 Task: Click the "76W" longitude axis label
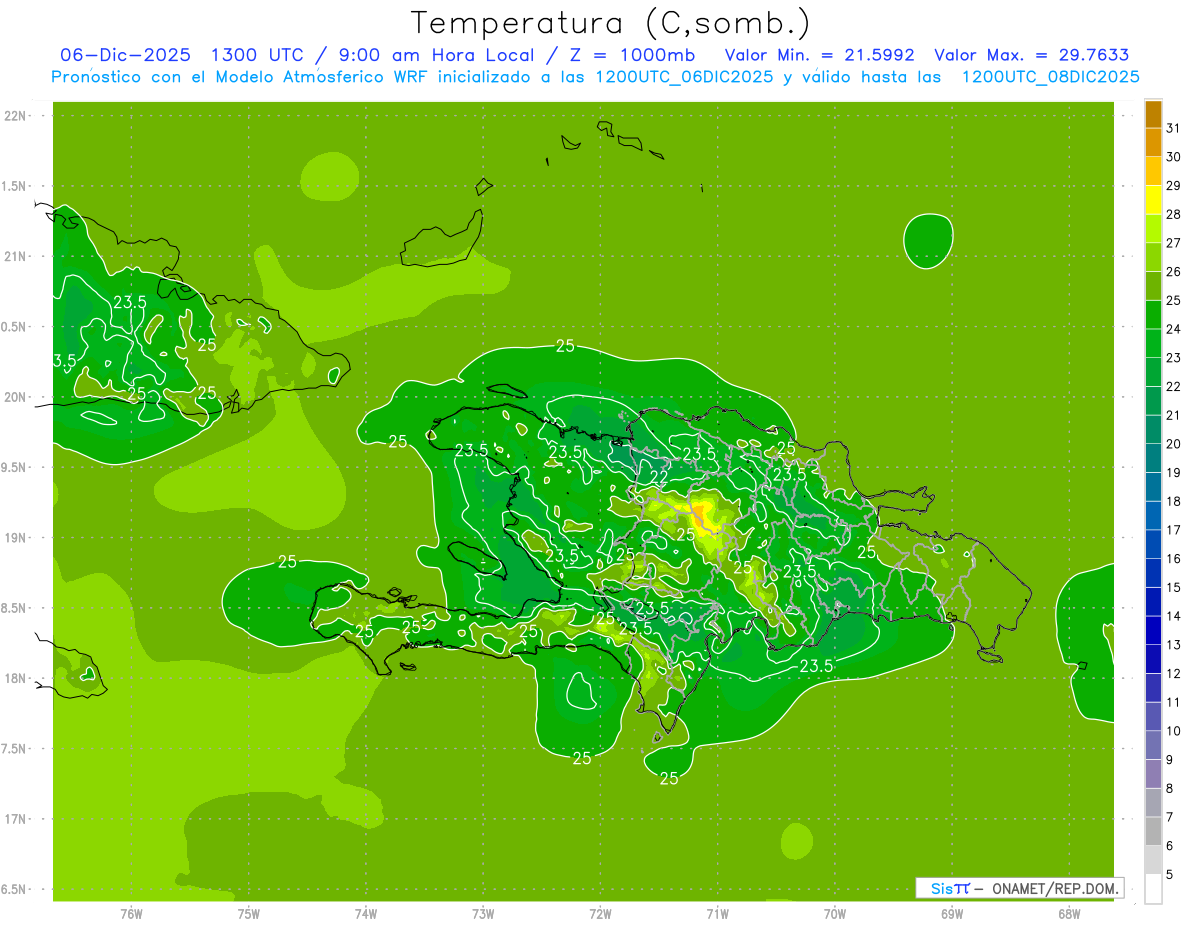tap(131, 914)
